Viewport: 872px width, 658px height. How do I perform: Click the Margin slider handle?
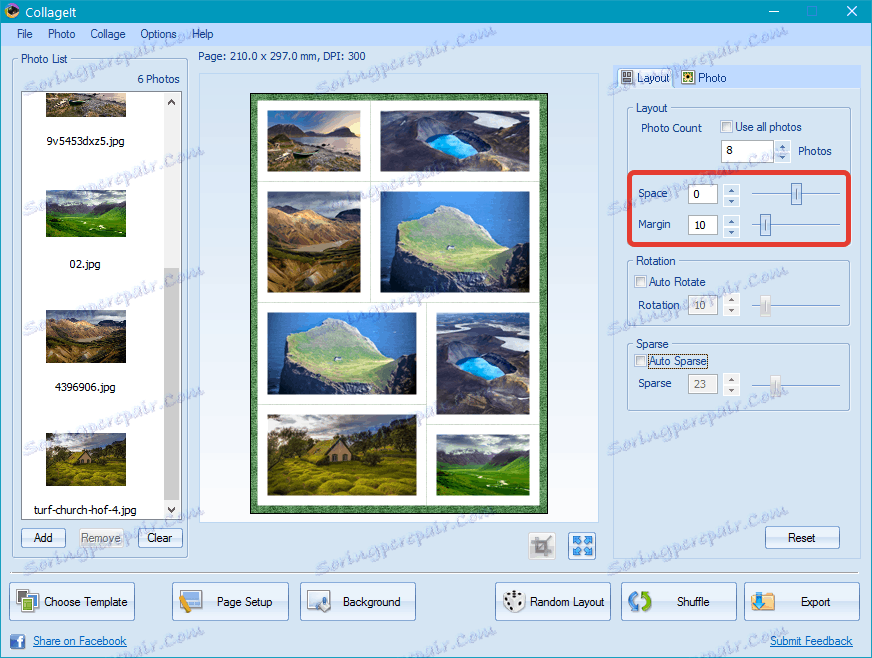pyautogui.click(x=765, y=225)
